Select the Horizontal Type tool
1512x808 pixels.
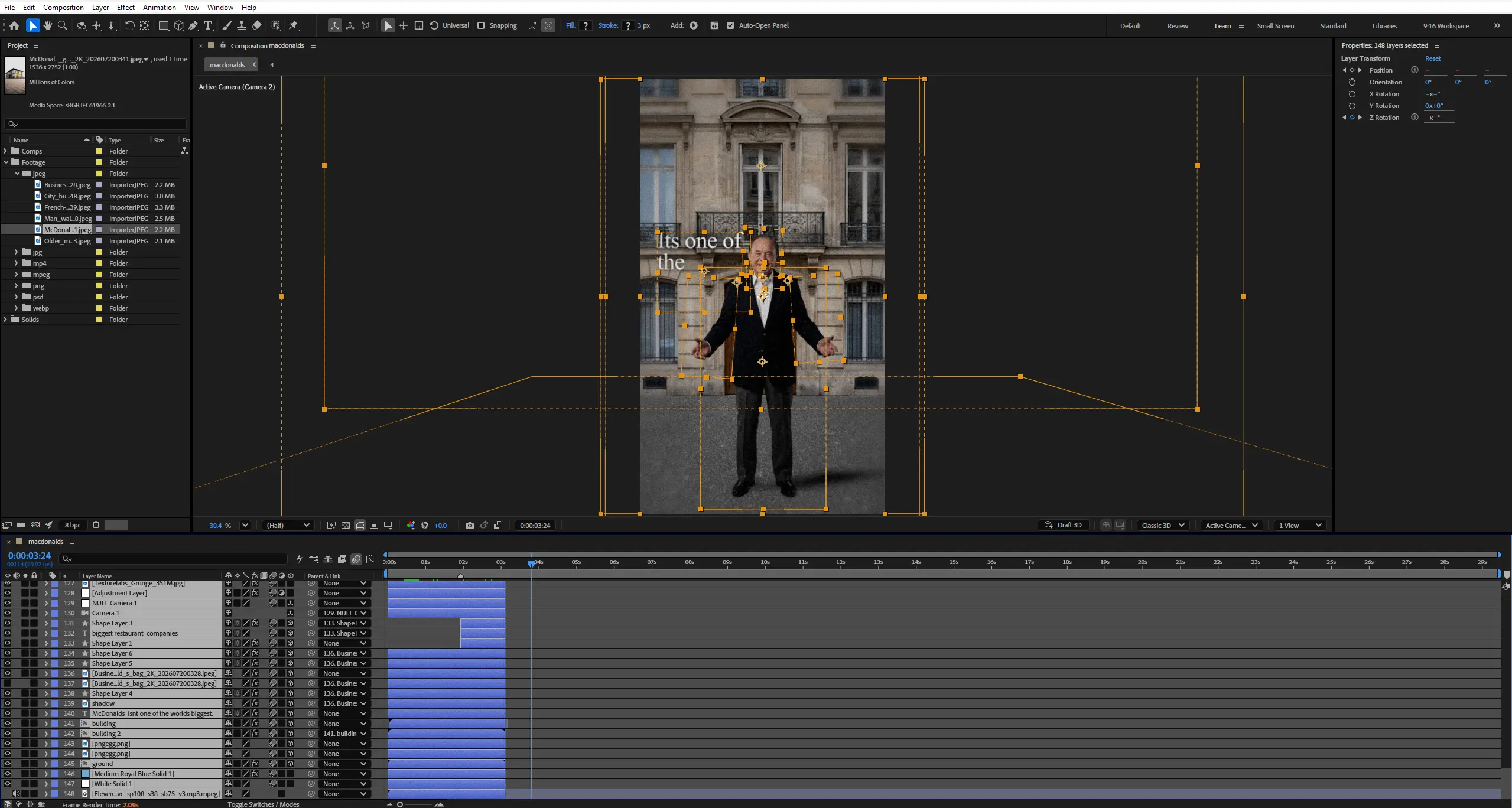click(208, 25)
